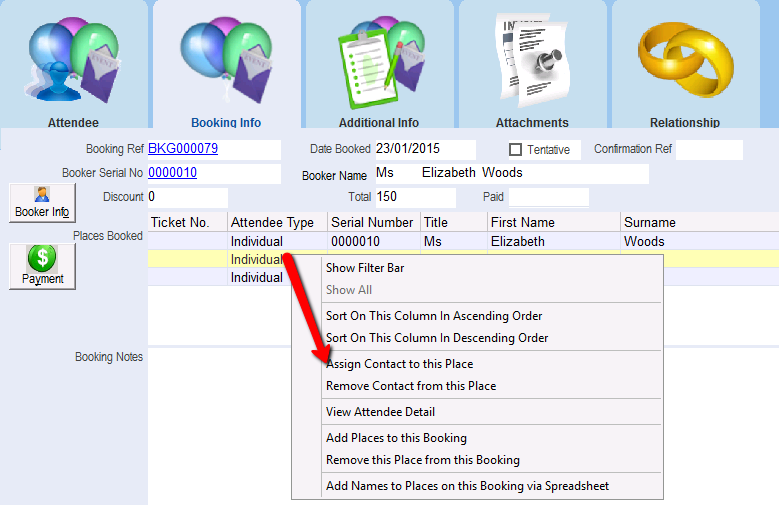The width and height of the screenshot is (779, 505).
Task: Choose Assign Contact to this Place
Action: point(399,364)
